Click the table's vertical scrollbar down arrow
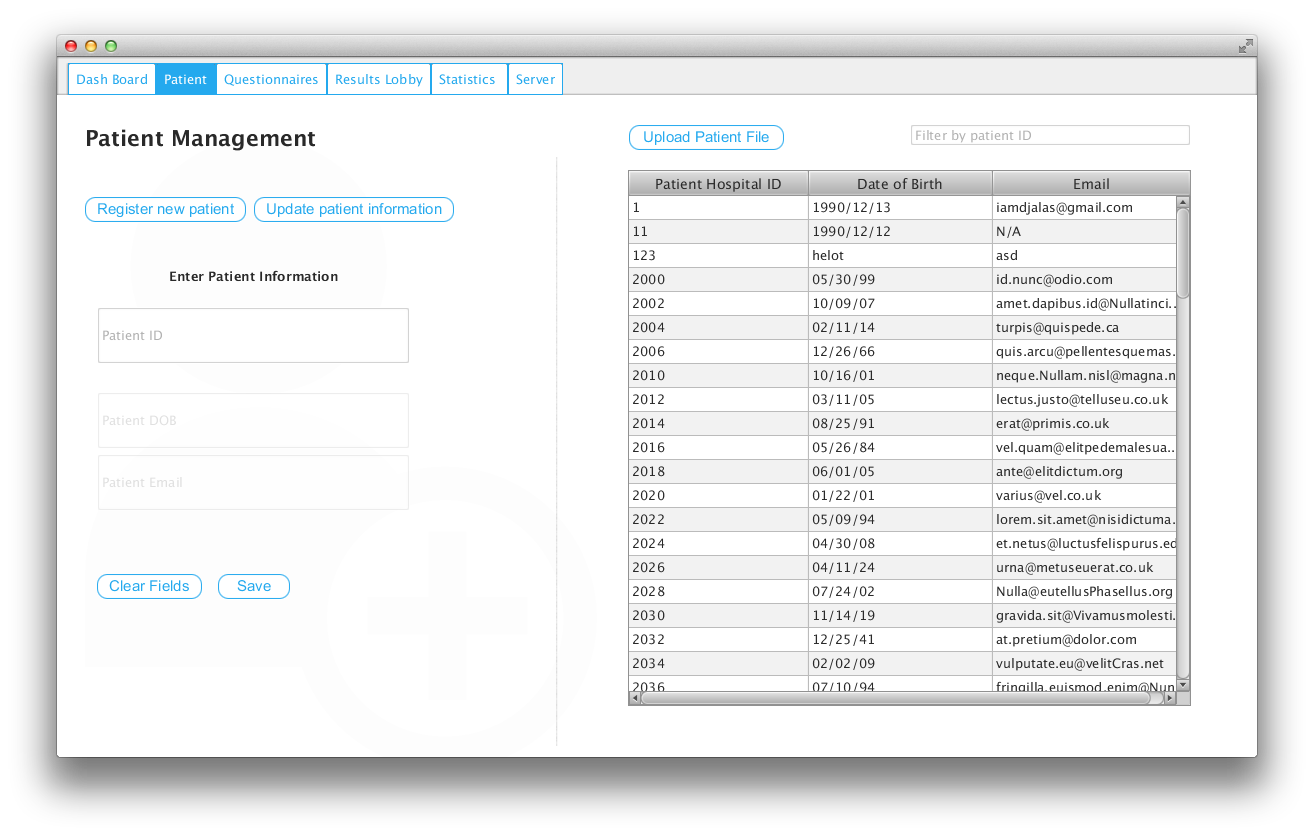Viewport: 1314px width, 836px height. pos(1183,684)
